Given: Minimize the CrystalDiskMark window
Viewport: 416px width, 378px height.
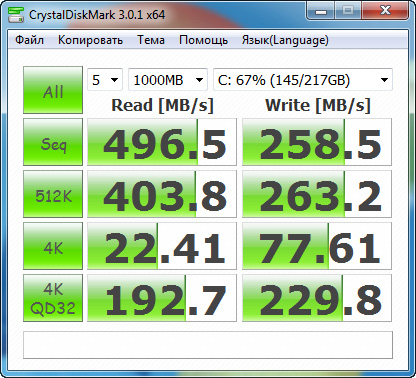Looking at the screenshot, I should coord(321,11).
